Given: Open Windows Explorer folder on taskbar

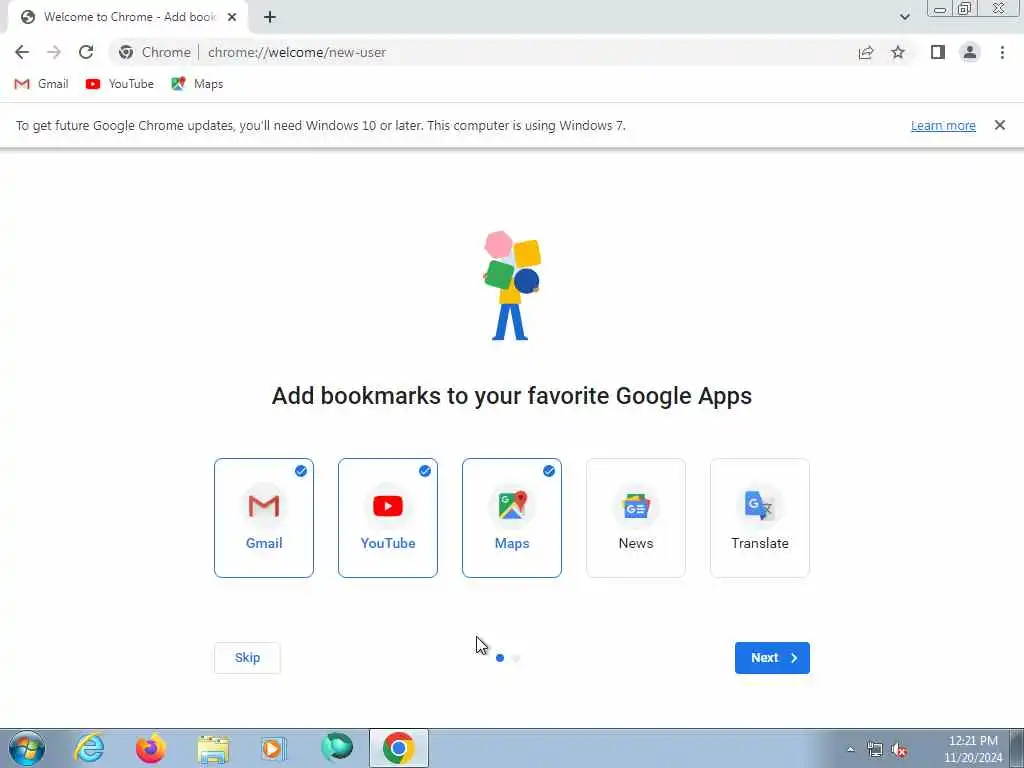Looking at the screenshot, I should (213, 748).
